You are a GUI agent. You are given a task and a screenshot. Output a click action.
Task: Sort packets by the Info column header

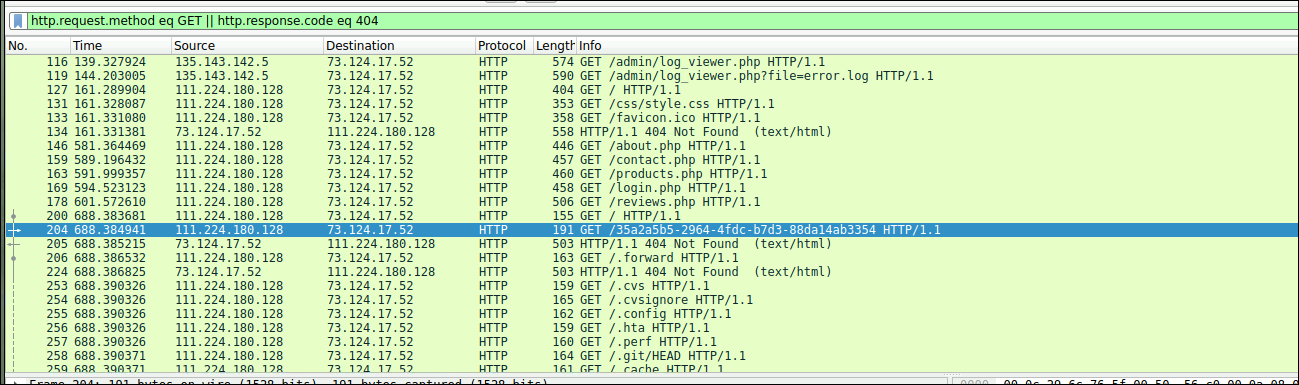[937, 46]
